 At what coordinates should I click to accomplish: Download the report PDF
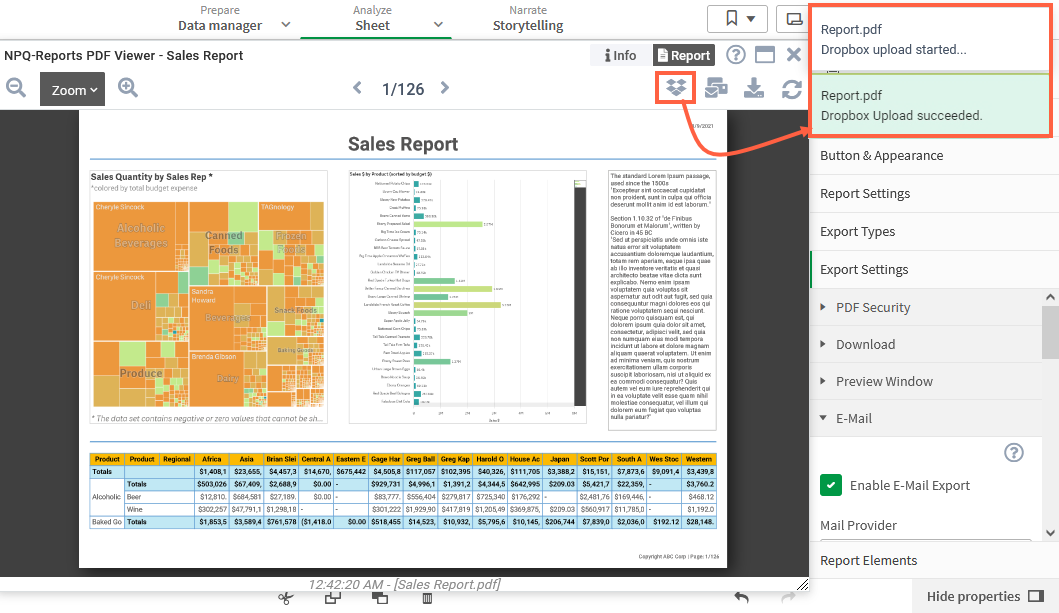coord(754,88)
